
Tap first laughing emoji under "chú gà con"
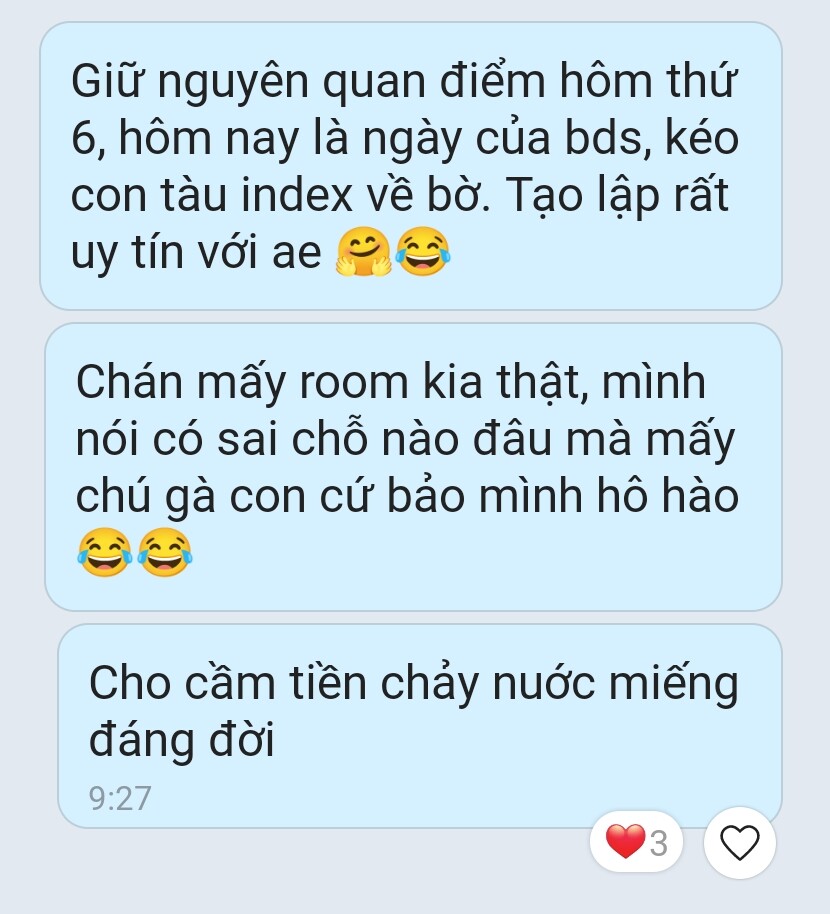coord(105,553)
